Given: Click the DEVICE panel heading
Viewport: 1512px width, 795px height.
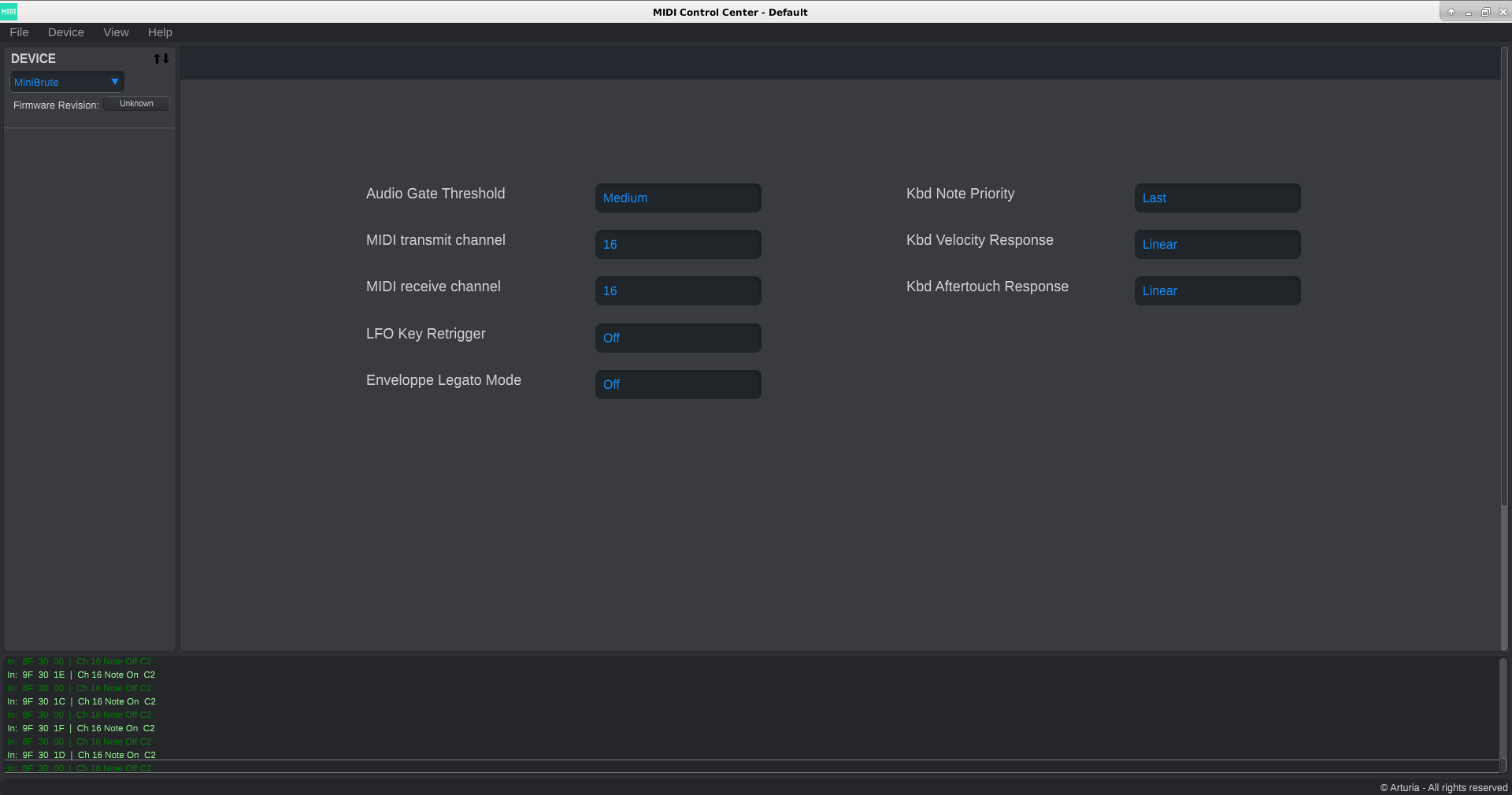Looking at the screenshot, I should 33,59.
